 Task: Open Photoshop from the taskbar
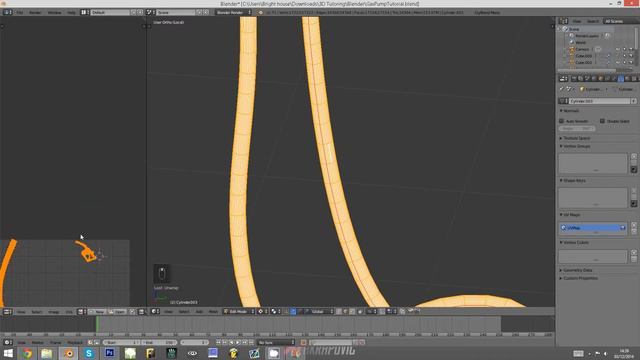click(109, 353)
